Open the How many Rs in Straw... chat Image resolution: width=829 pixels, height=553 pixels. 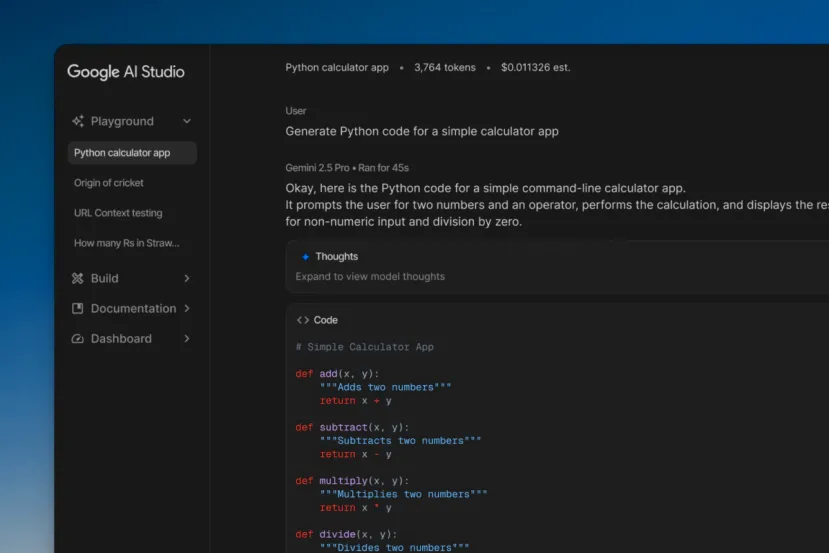tap(126, 243)
